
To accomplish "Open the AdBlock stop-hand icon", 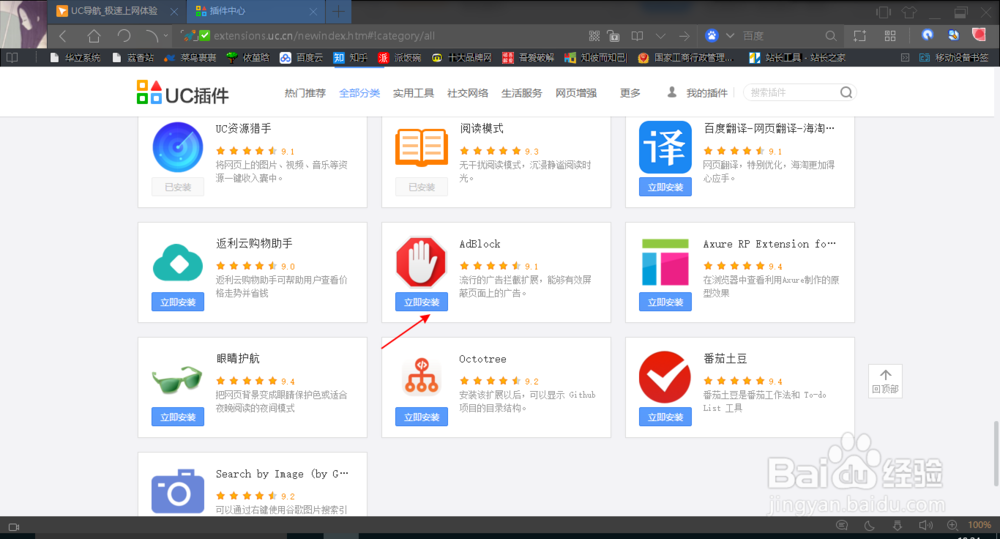I will (x=421, y=263).
